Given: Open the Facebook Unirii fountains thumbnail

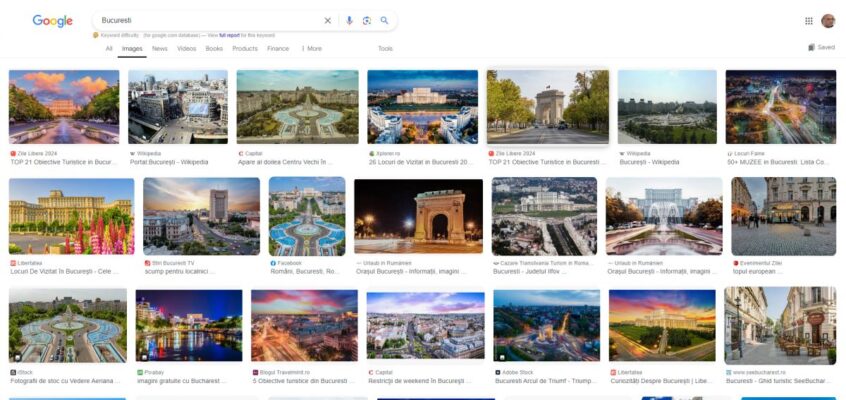Looking at the screenshot, I should coord(307,216).
